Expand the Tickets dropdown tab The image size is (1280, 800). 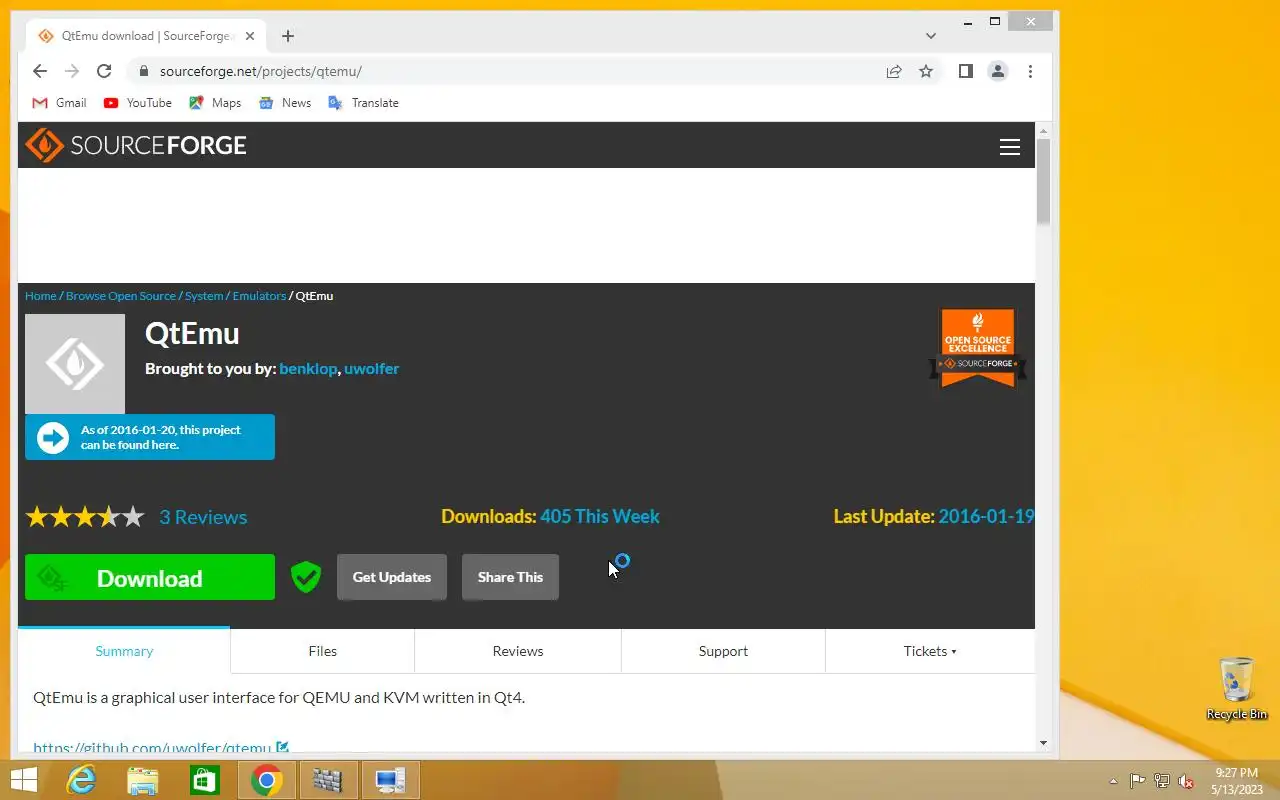click(930, 651)
